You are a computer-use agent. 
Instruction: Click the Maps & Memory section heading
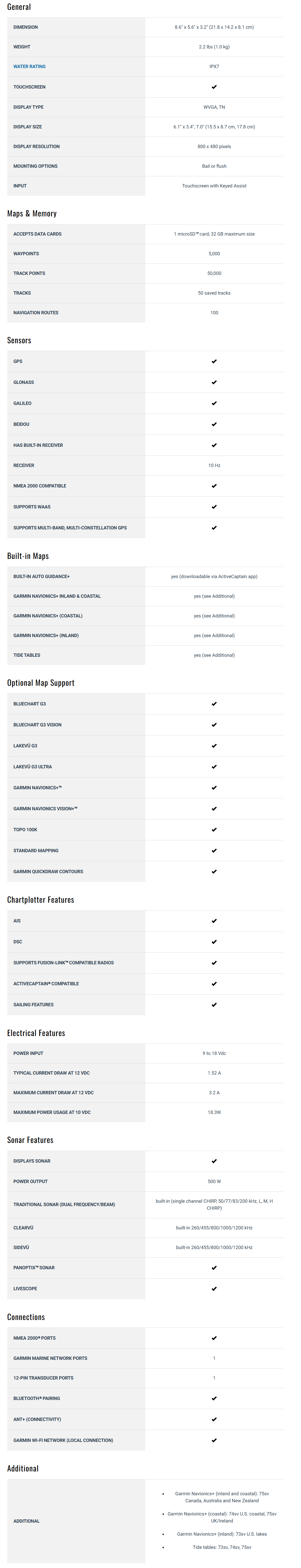(x=32, y=214)
